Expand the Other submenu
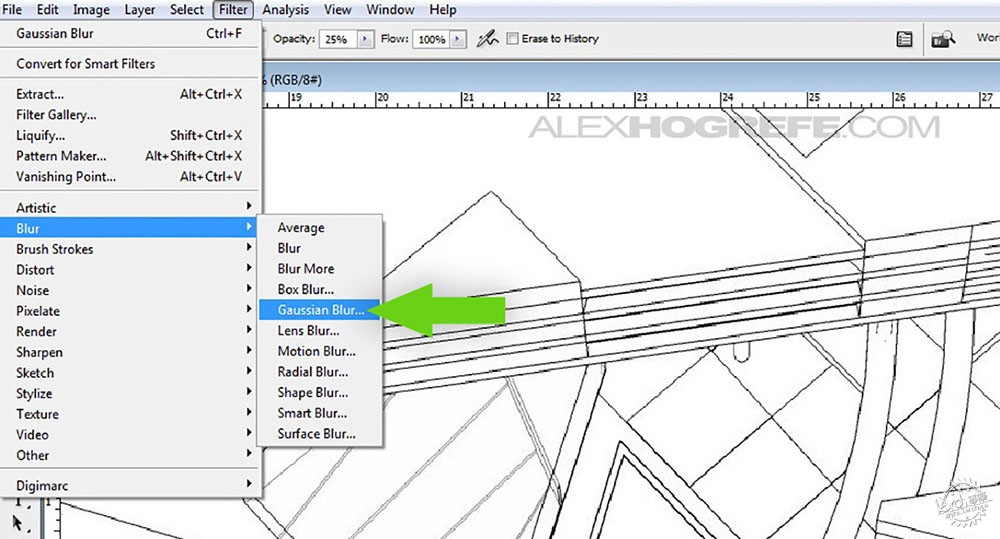This screenshot has width=1000, height=539. (x=129, y=455)
